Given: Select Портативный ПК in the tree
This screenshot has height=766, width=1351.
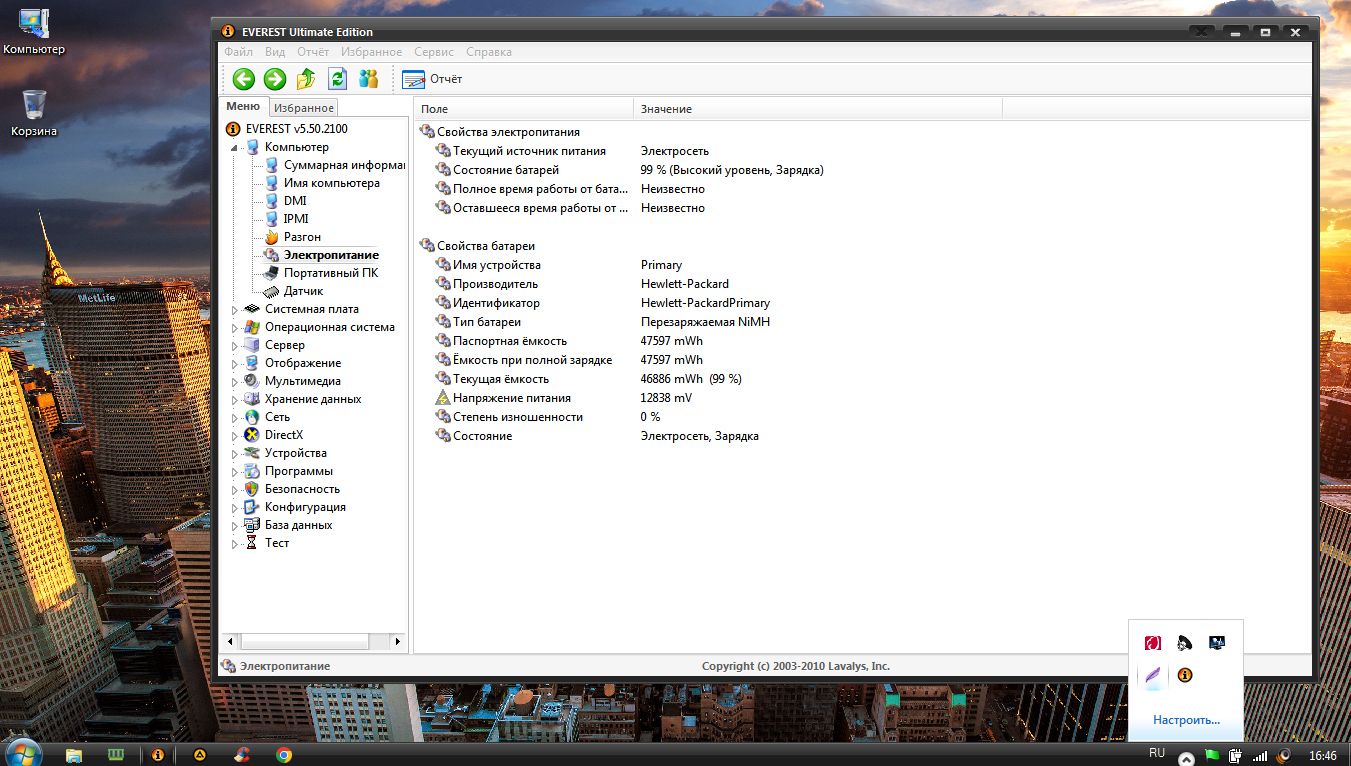Looking at the screenshot, I should pyautogui.click(x=330, y=273).
